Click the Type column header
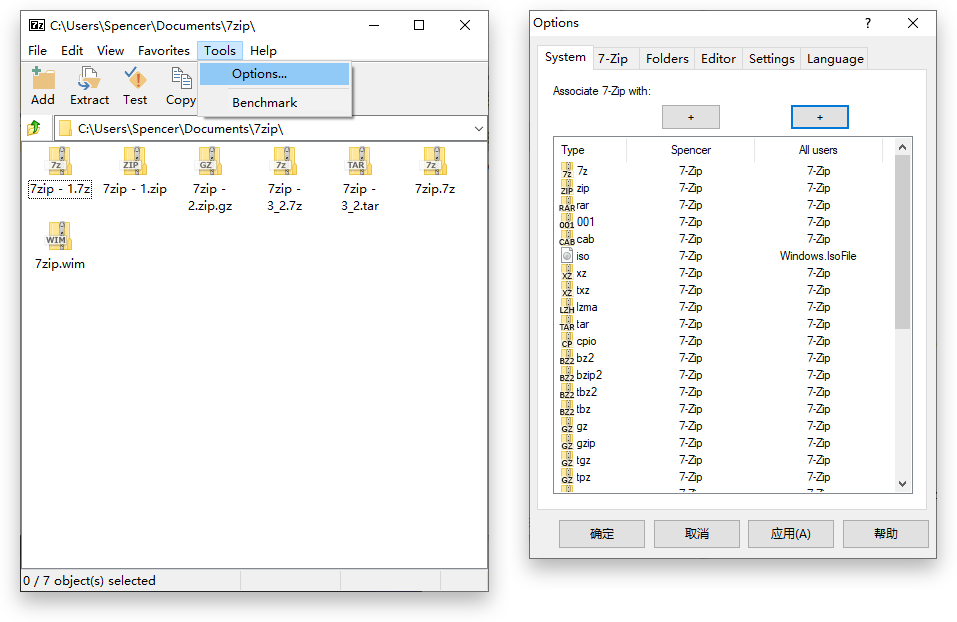Viewport: 957px width, 622px height. pos(590,150)
